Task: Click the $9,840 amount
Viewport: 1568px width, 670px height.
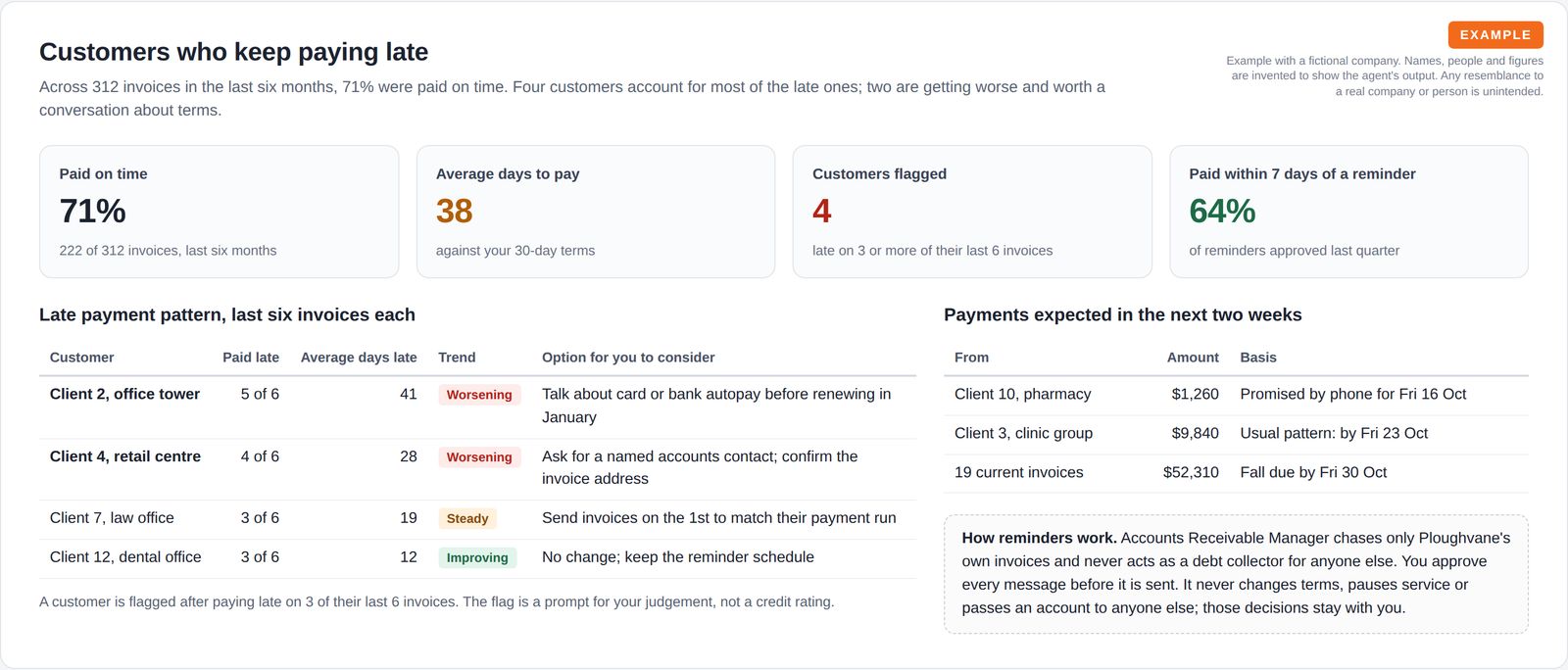Action: pyautogui.click(x=1195, y=433)
